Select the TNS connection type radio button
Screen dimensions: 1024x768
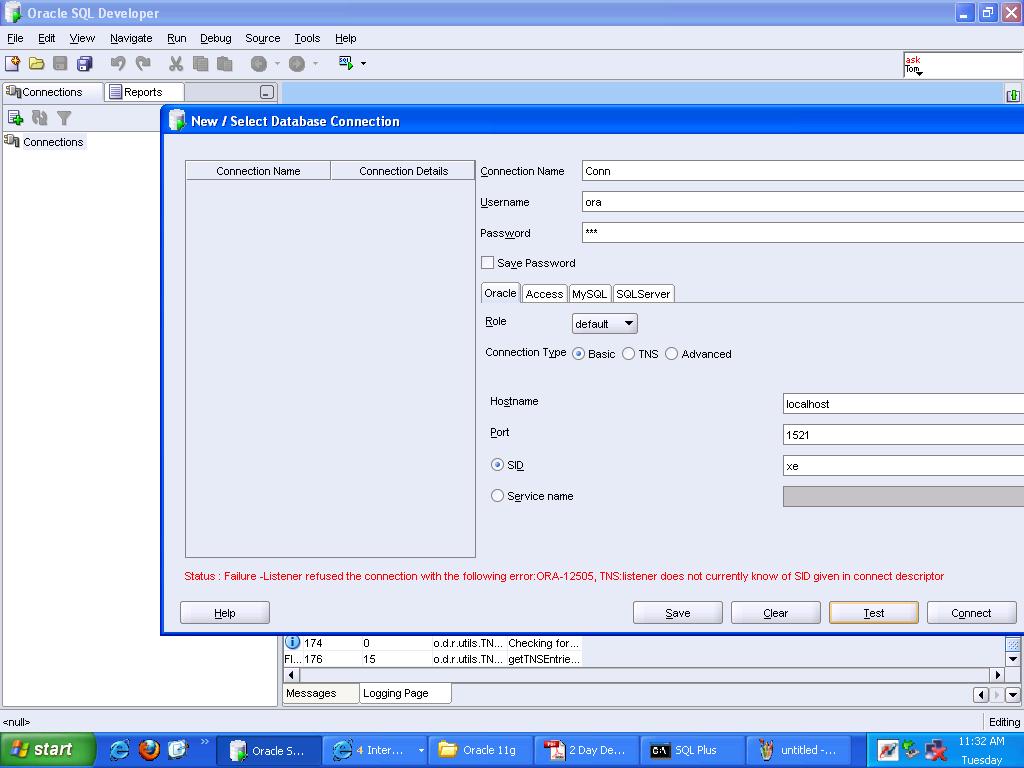[628, 354]
